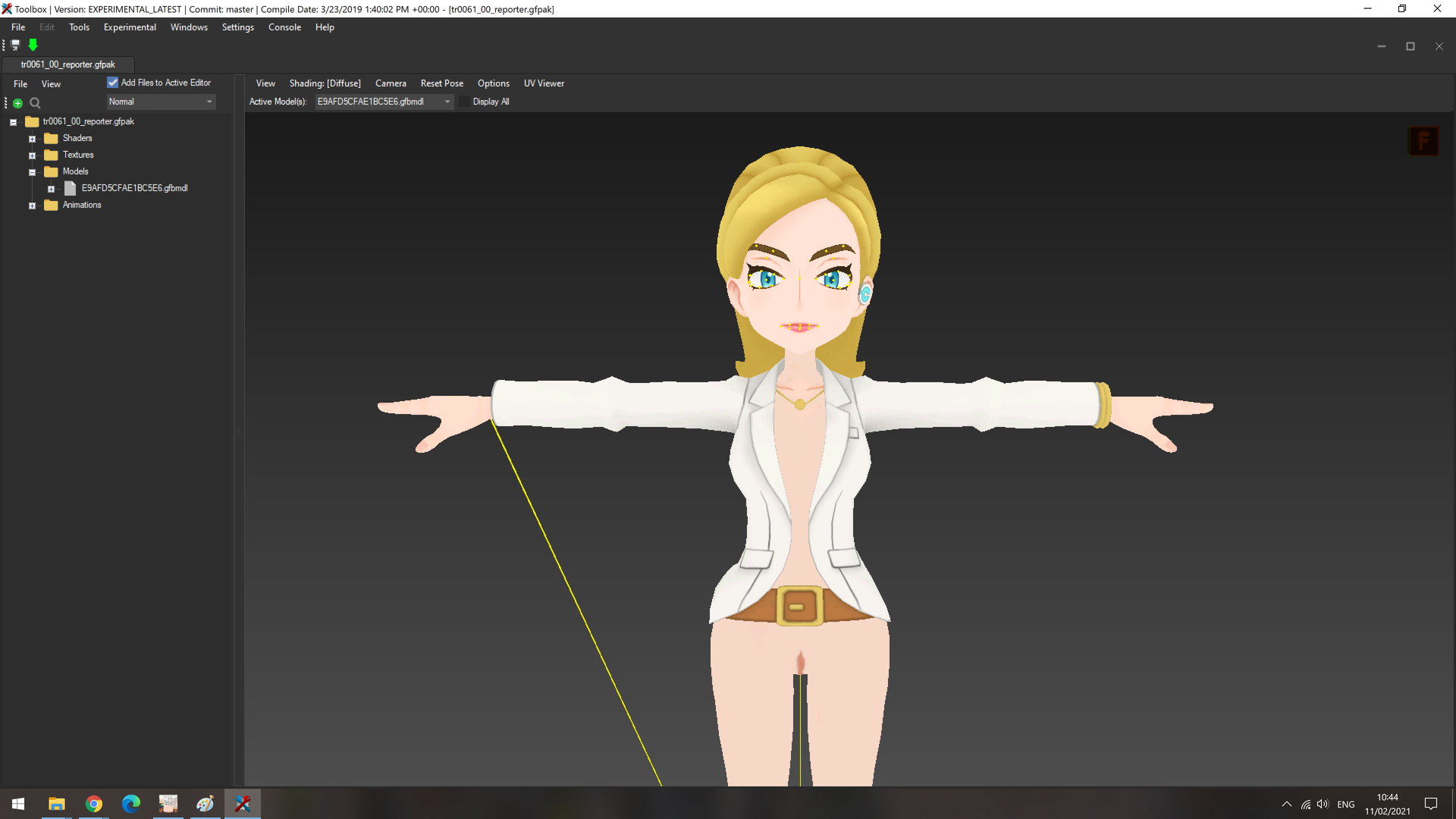Maximize the inner document window
Image resolution: width=1456 pixels, height=819 pixels.
[x=1410, y=46]
